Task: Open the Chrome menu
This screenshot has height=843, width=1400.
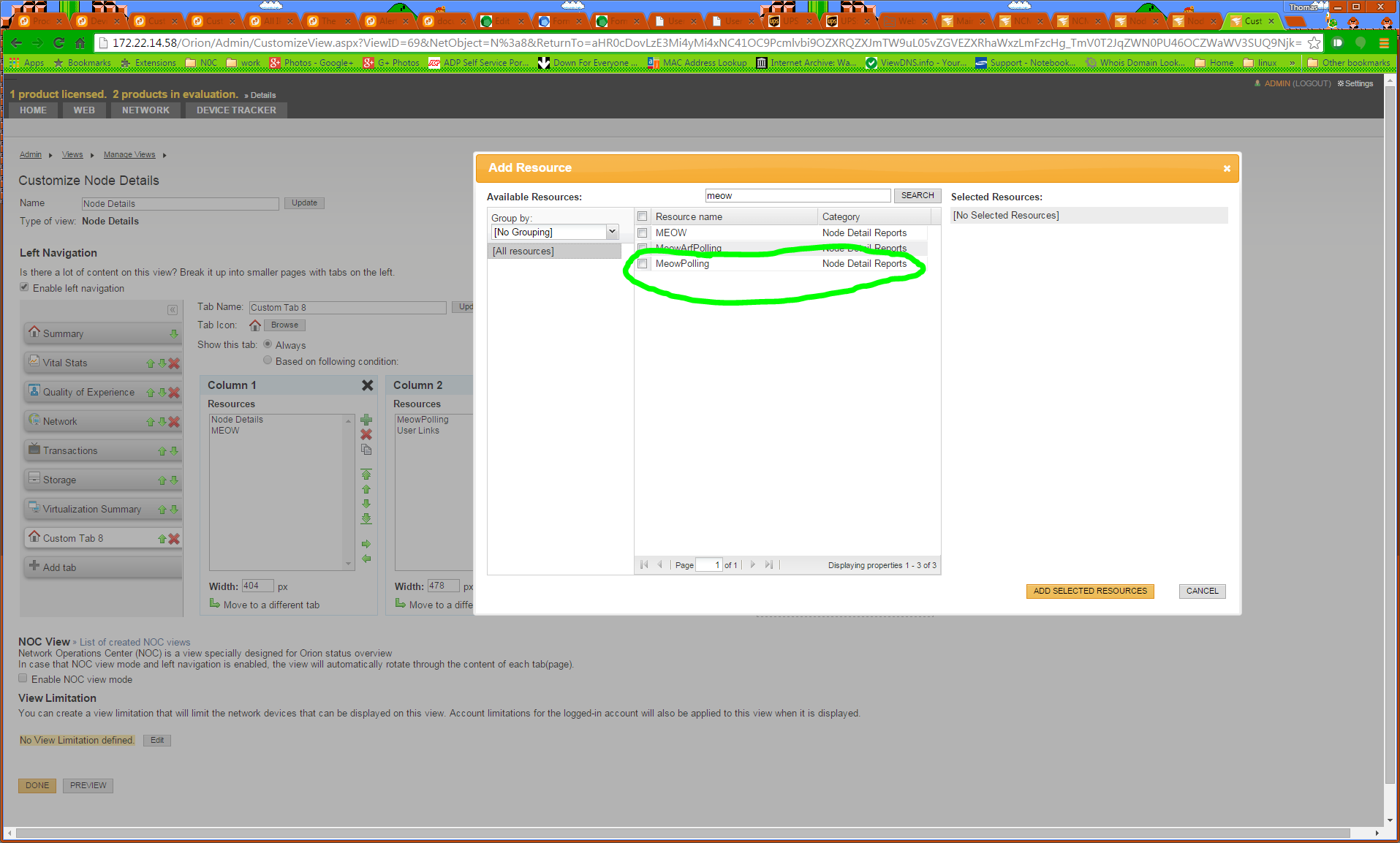Action: click(1384, 43)
